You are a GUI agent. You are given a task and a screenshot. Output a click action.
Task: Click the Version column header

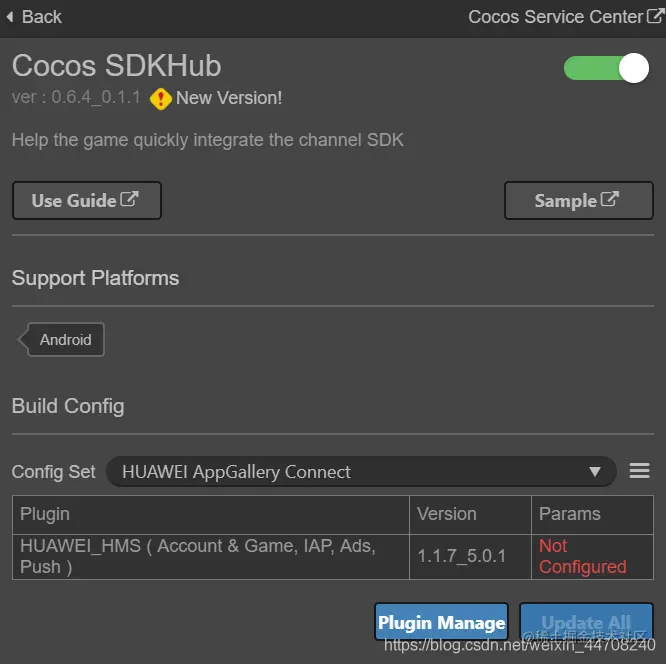pyautogui.click(x=470, y=514)
